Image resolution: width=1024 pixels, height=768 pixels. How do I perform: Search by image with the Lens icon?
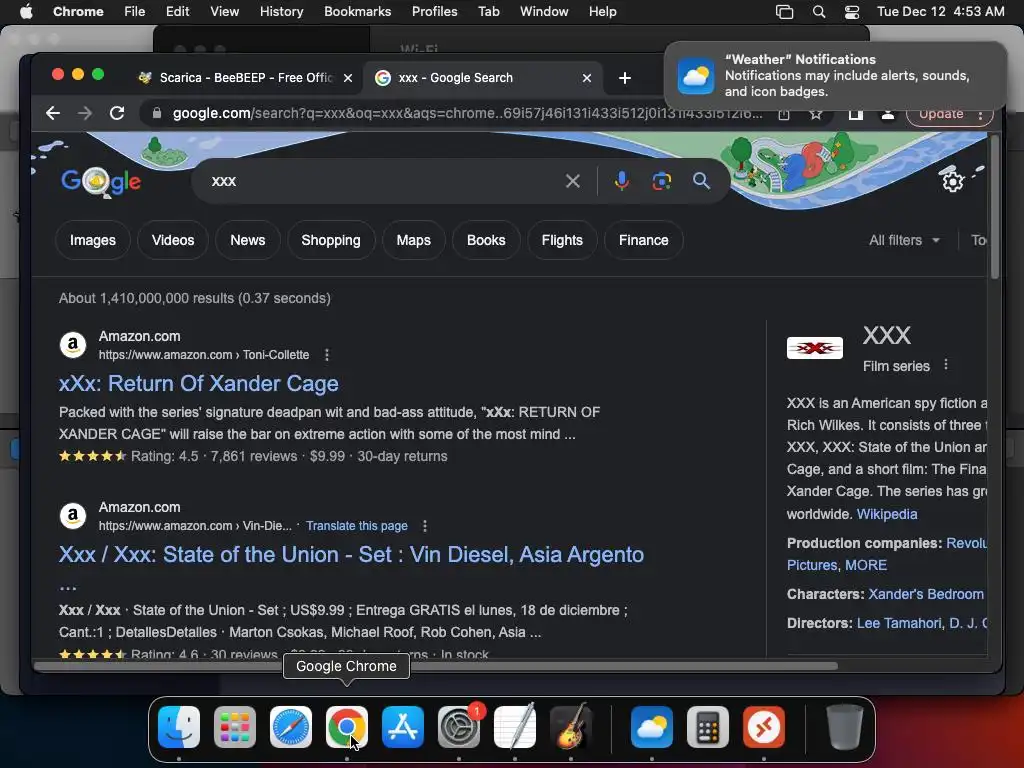662,181
